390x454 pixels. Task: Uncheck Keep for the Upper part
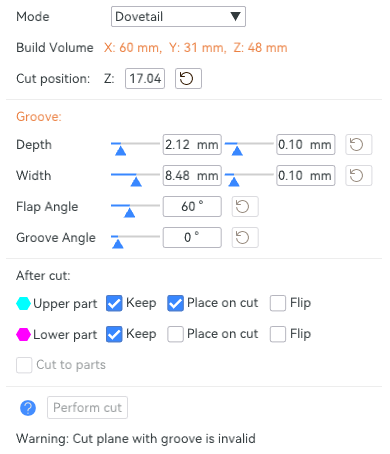click(x=114, y=303)
